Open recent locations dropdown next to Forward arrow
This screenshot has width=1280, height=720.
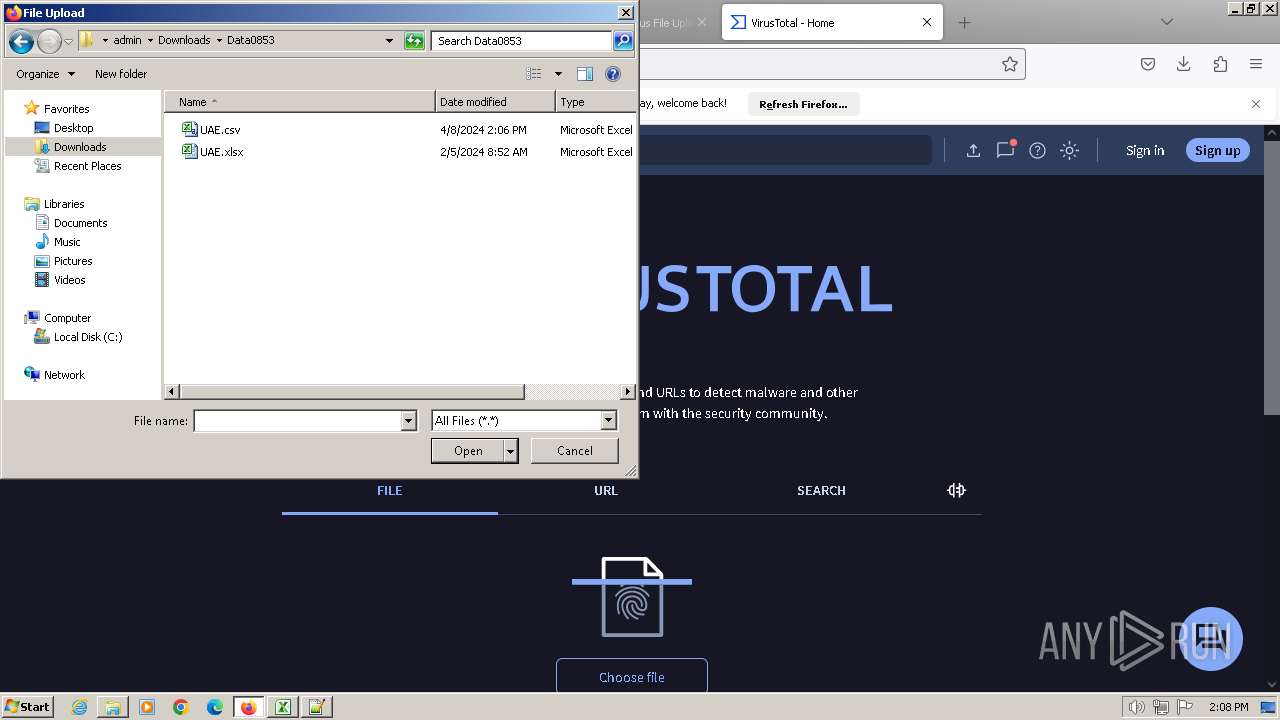68,41
